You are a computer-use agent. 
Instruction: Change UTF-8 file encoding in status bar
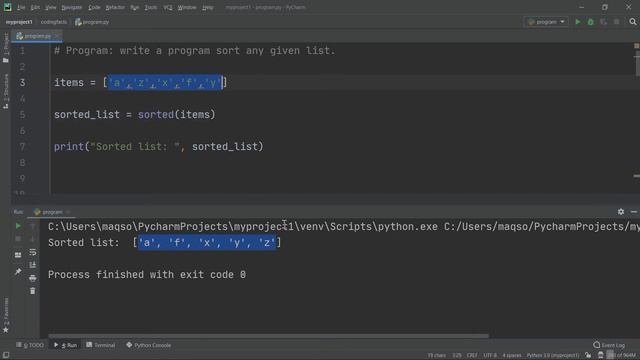tap(490, 356)
